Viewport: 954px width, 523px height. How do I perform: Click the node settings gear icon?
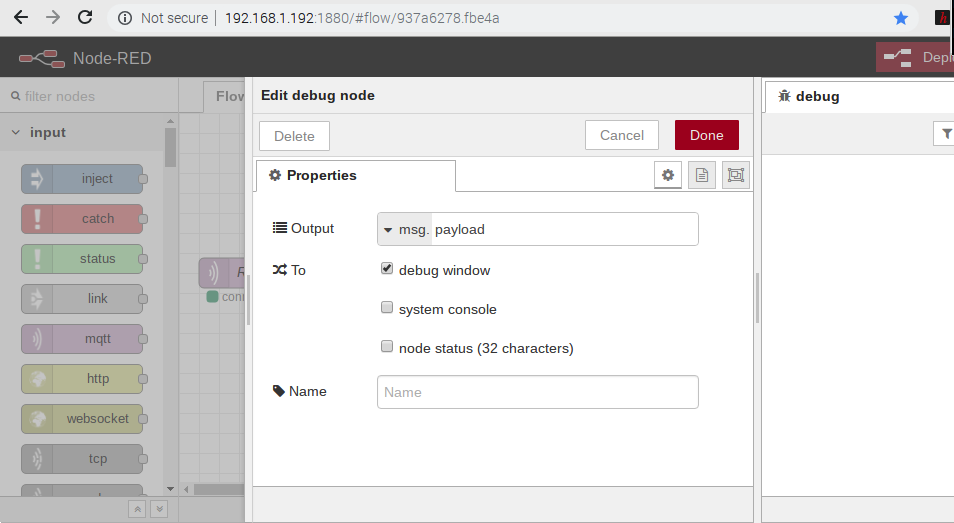tap(668, 175)
